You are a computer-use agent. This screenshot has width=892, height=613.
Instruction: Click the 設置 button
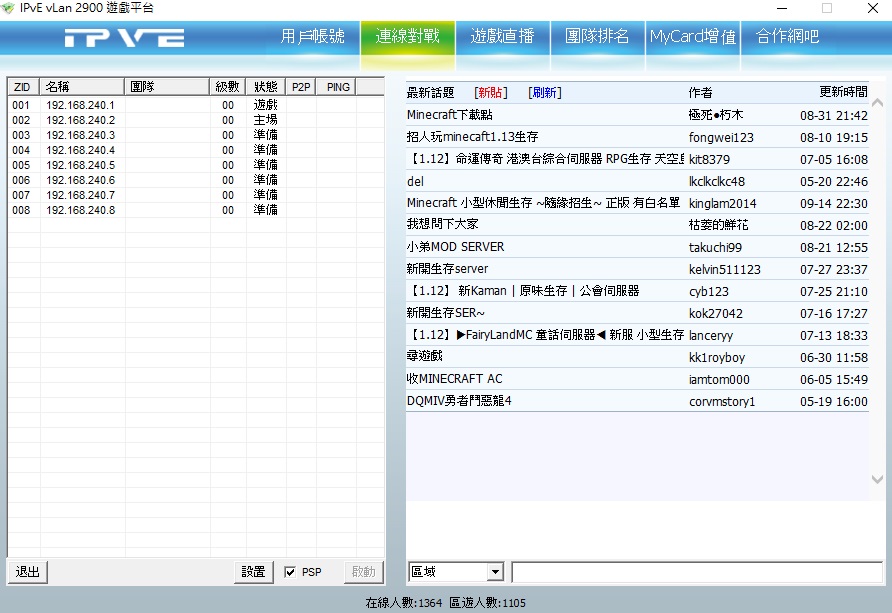point(254,572)
